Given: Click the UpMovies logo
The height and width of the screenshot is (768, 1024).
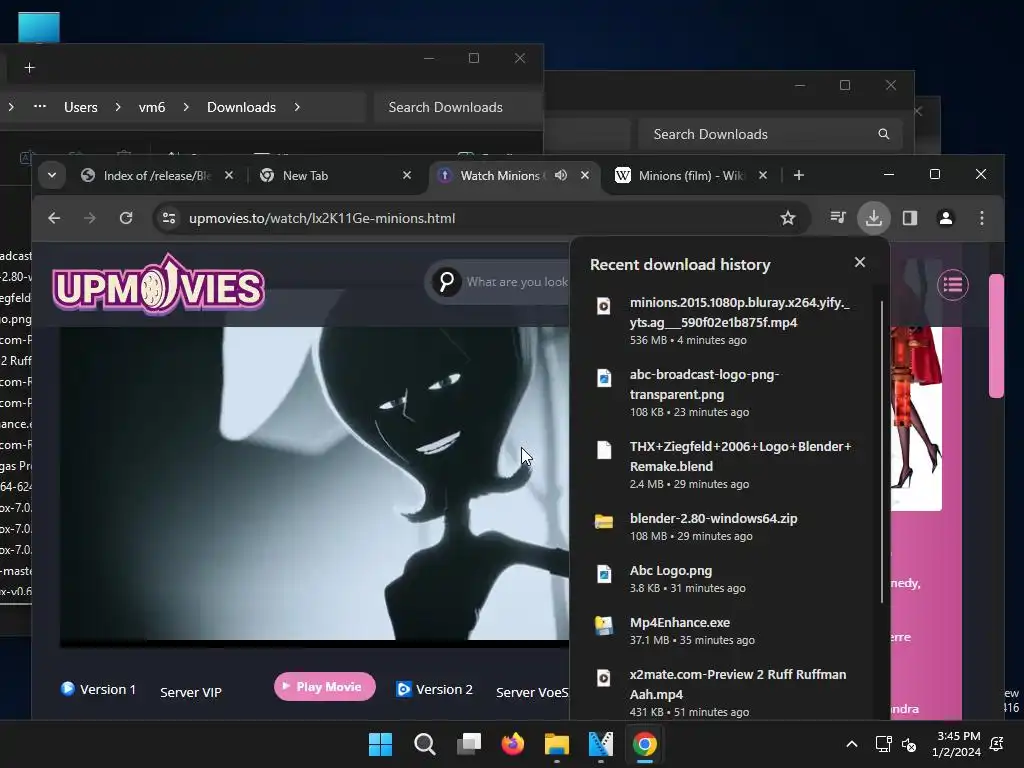Looking at the screenshot, I should pos(159,285).
